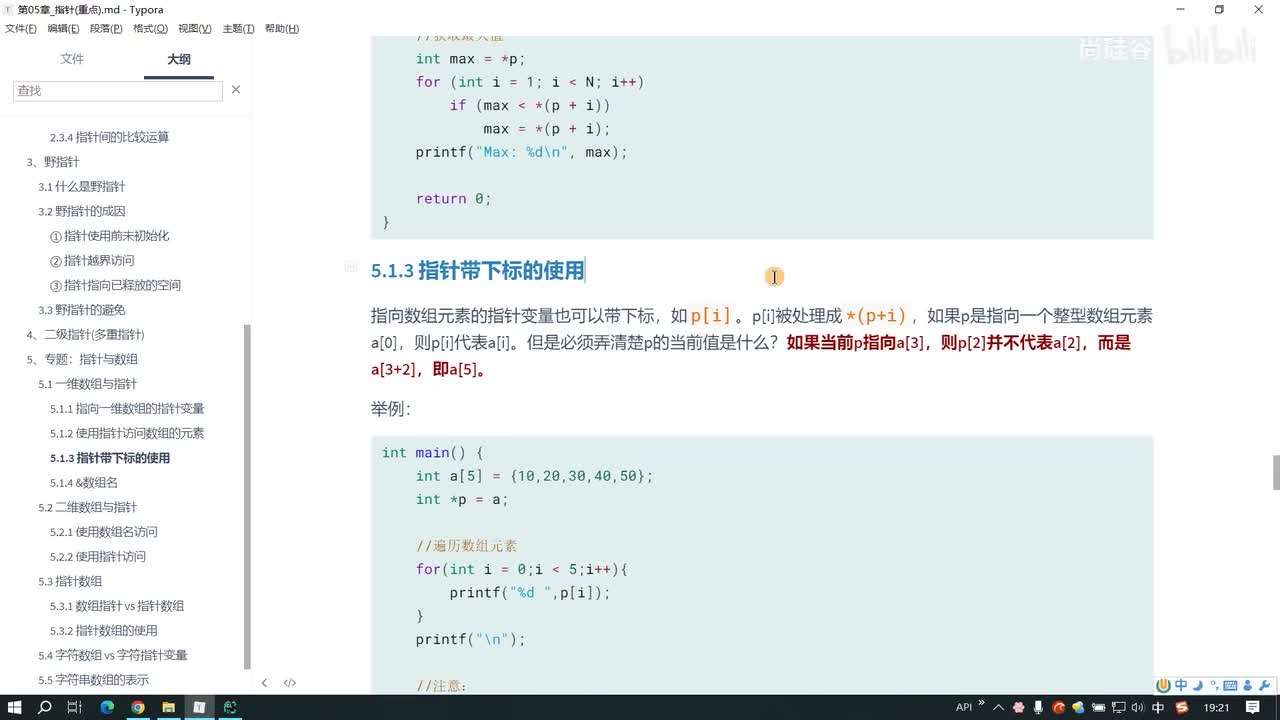Image resolution: width=1280 pixels, height=720 pixels.
Task: Close the outline search box
Action: tap(236, 89)
